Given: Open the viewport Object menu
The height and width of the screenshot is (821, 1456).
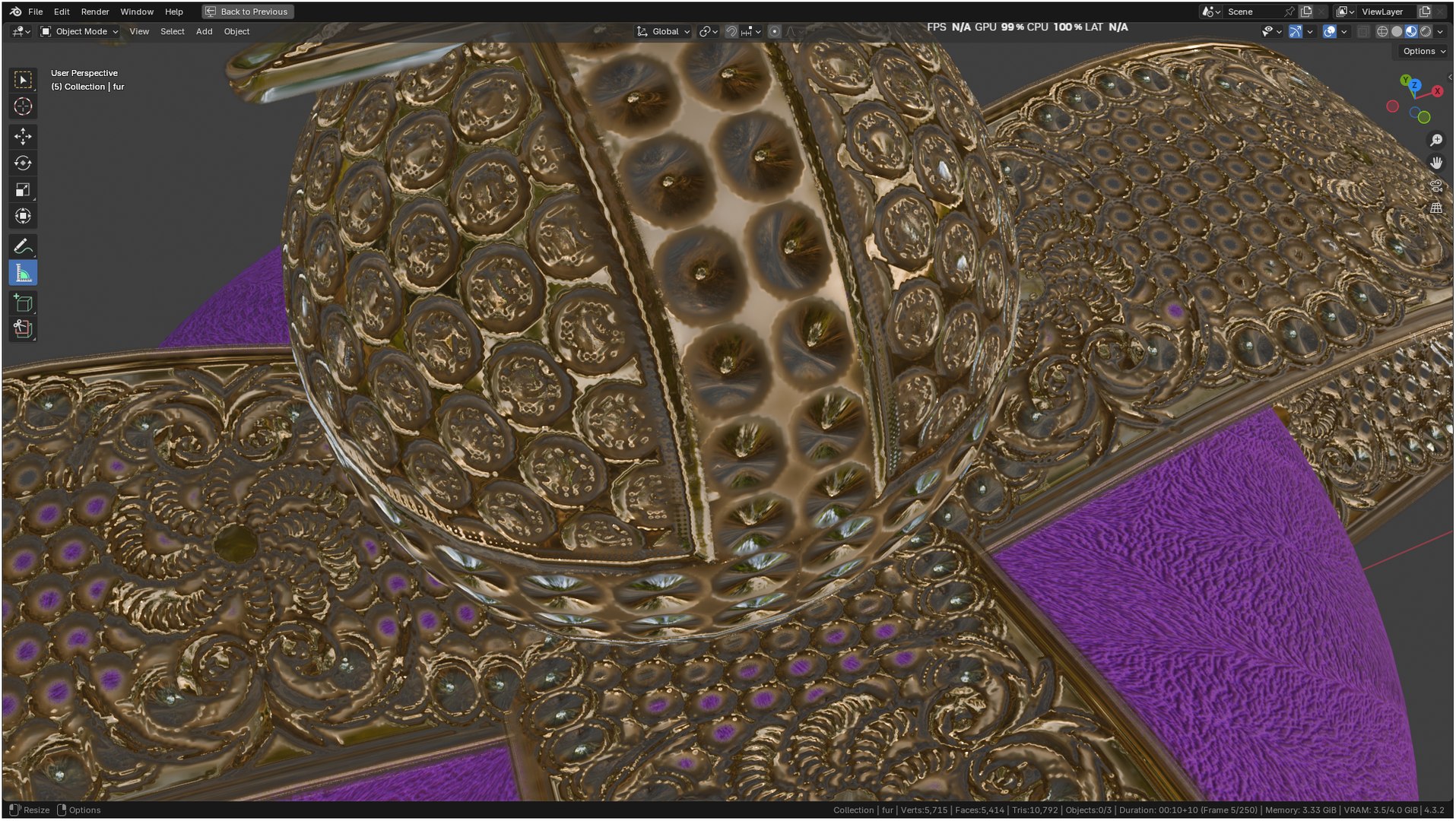Looking at the screenshot, I should click(236, 31).
